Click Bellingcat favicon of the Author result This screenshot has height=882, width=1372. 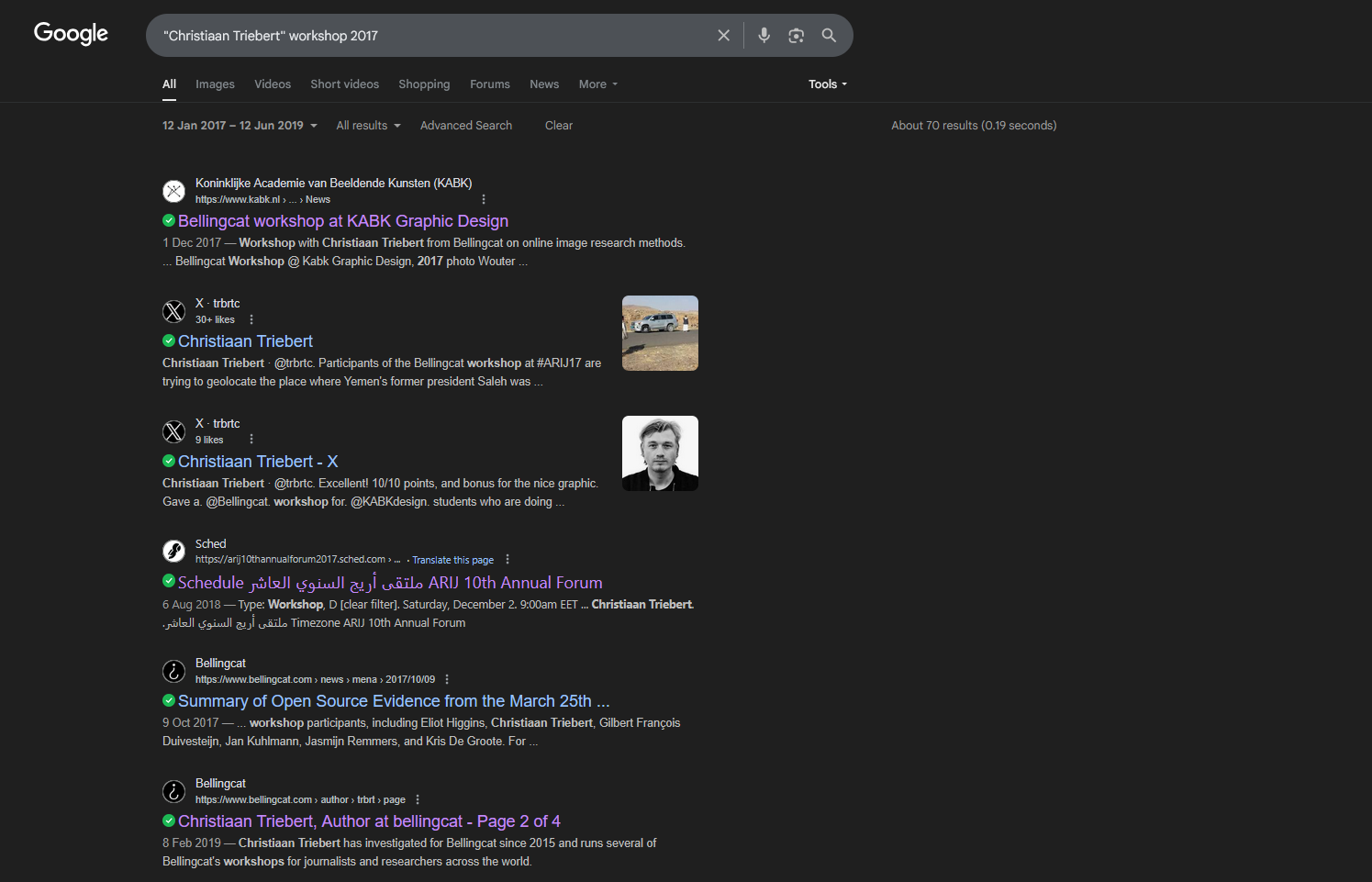point(174,791)
